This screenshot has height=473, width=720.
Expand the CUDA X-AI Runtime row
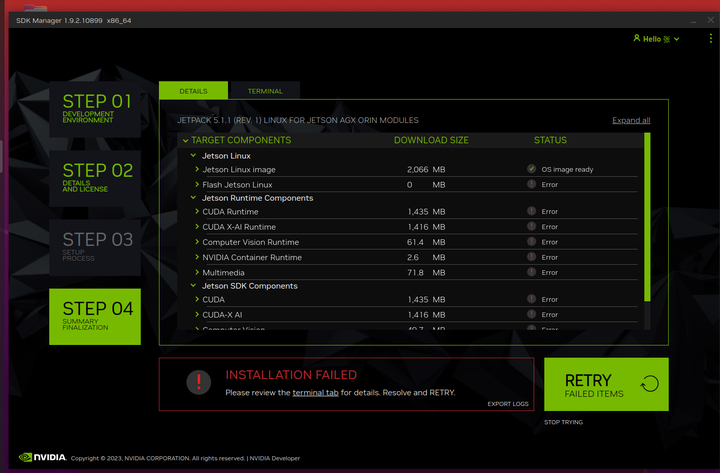197,226
